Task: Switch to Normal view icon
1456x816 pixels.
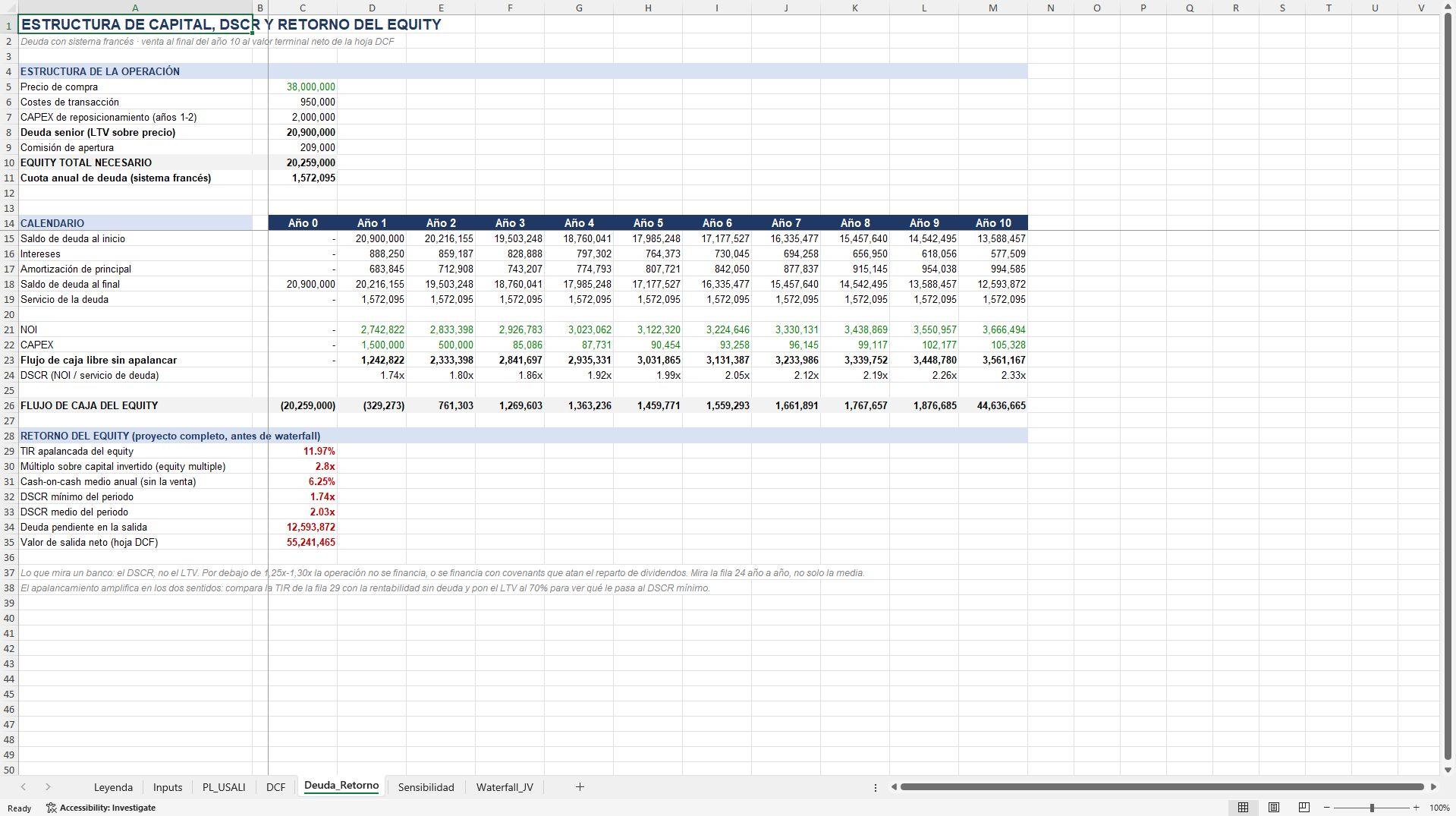Action: [x=1243, y=808]
